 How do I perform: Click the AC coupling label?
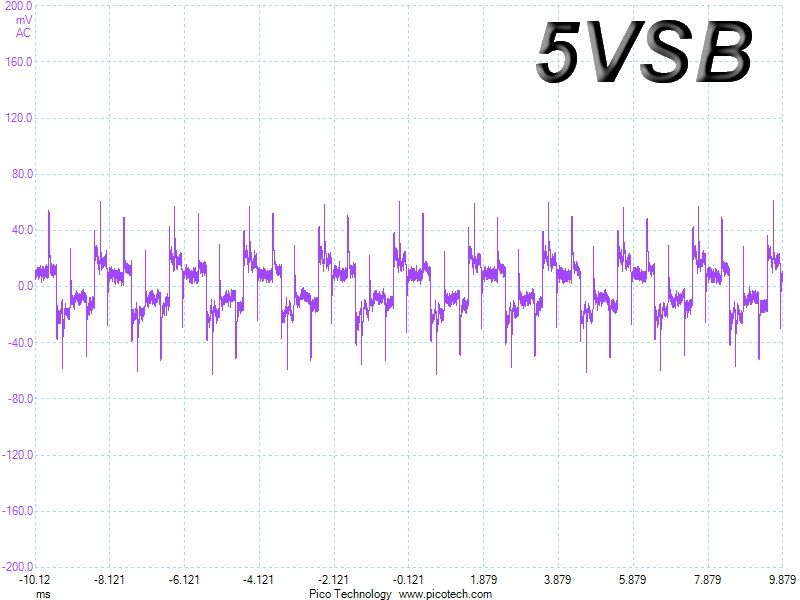23,33
